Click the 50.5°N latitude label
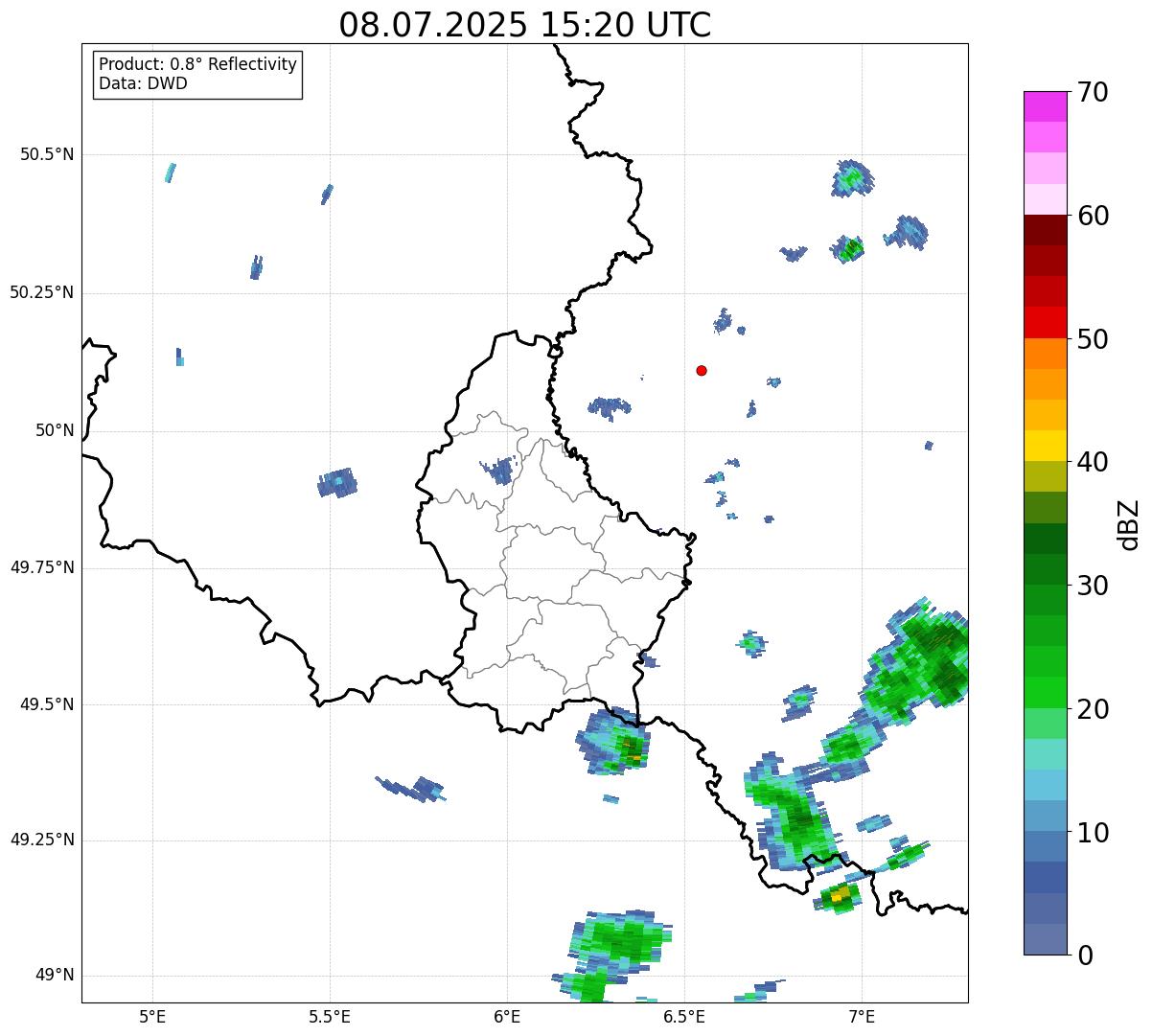 point(47,154)
